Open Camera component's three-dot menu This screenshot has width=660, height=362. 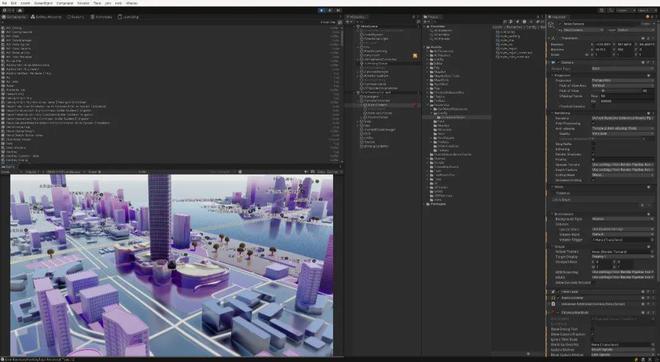click(655, 62)
